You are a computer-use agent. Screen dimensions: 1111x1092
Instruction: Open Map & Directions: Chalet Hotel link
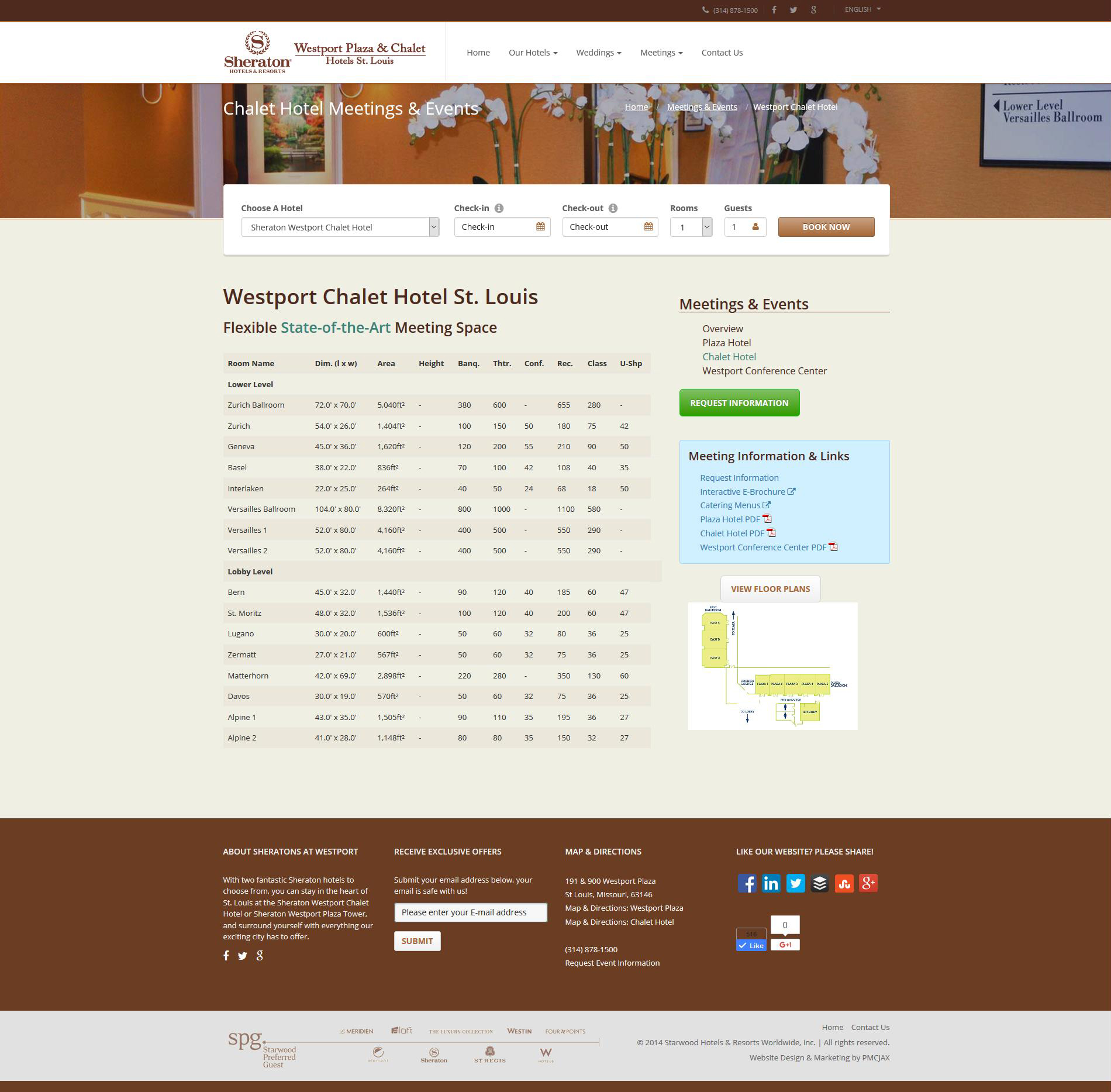pyautogui.click(x=619, y=922)
